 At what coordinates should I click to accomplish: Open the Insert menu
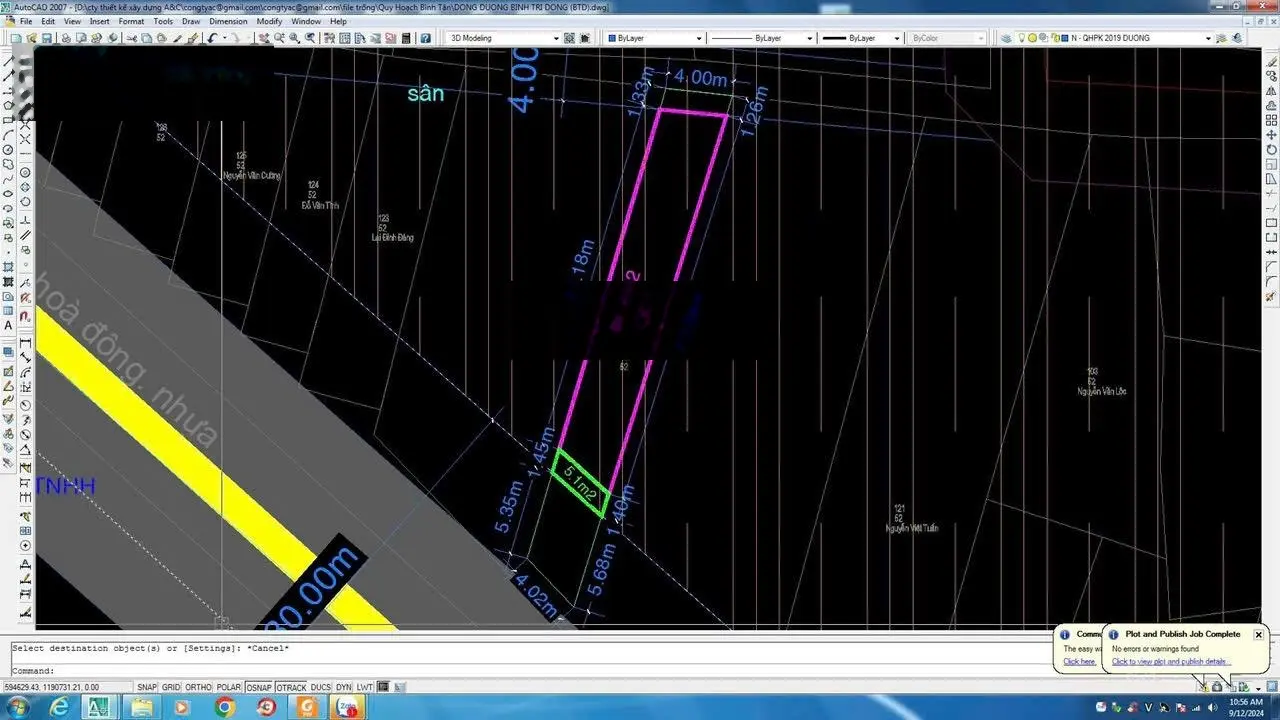pos(100,21)
